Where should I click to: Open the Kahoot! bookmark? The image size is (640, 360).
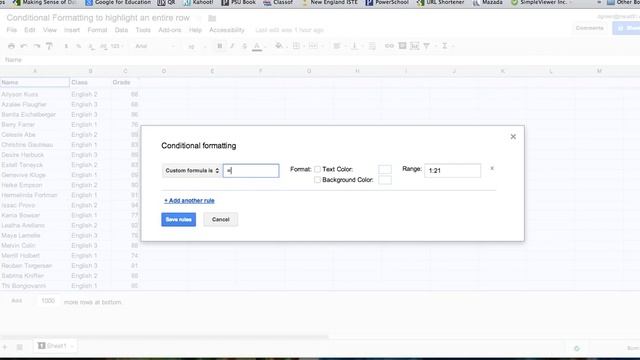198,2
